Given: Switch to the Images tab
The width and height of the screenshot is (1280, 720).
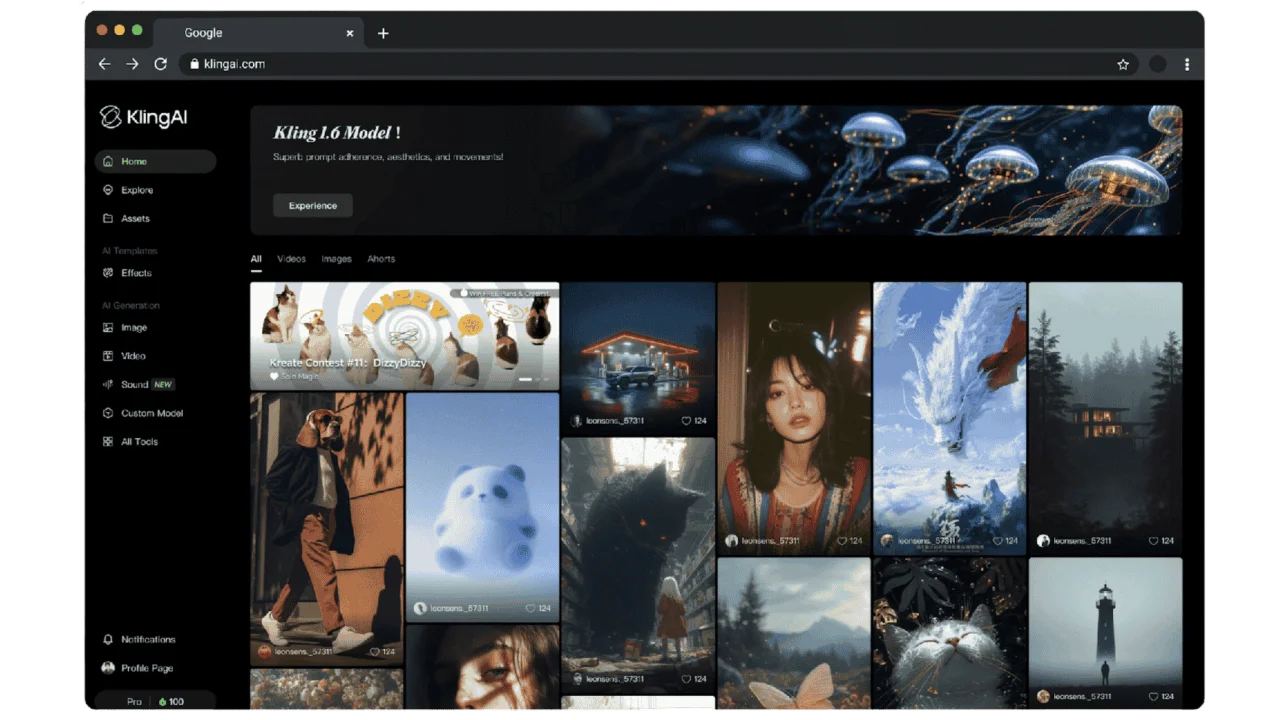Looking at the screenshot, I should point(336,259).
